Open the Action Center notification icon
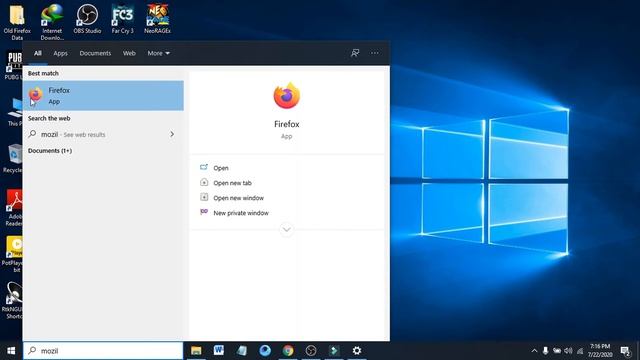Screen dimensions: 640x360 point(625,351)
